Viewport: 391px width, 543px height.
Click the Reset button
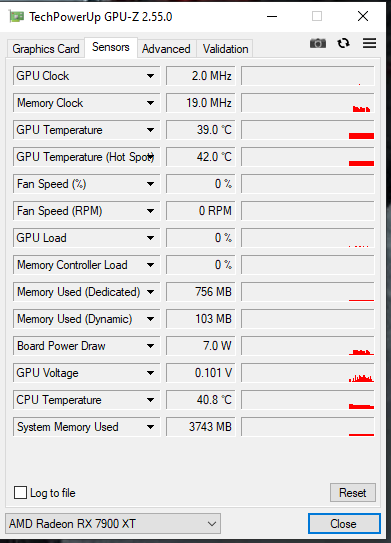353,492
